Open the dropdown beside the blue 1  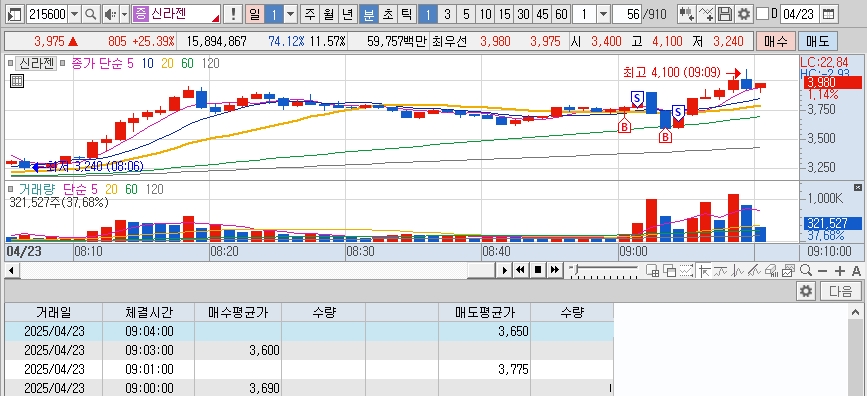(291, 14)
